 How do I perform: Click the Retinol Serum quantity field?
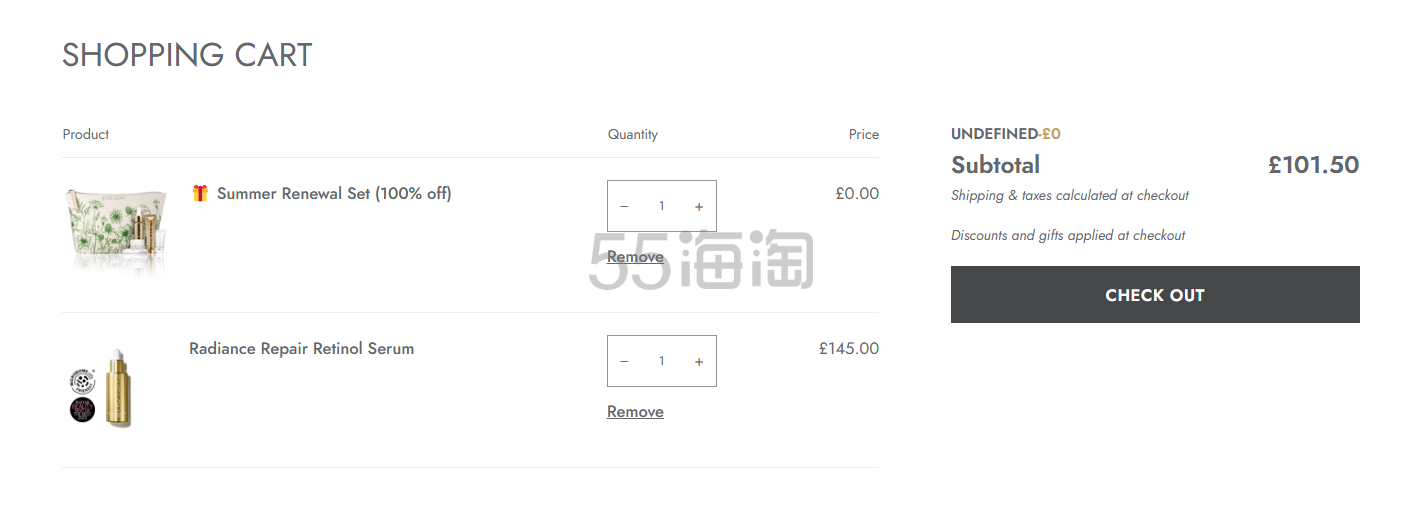coord(661,362)
